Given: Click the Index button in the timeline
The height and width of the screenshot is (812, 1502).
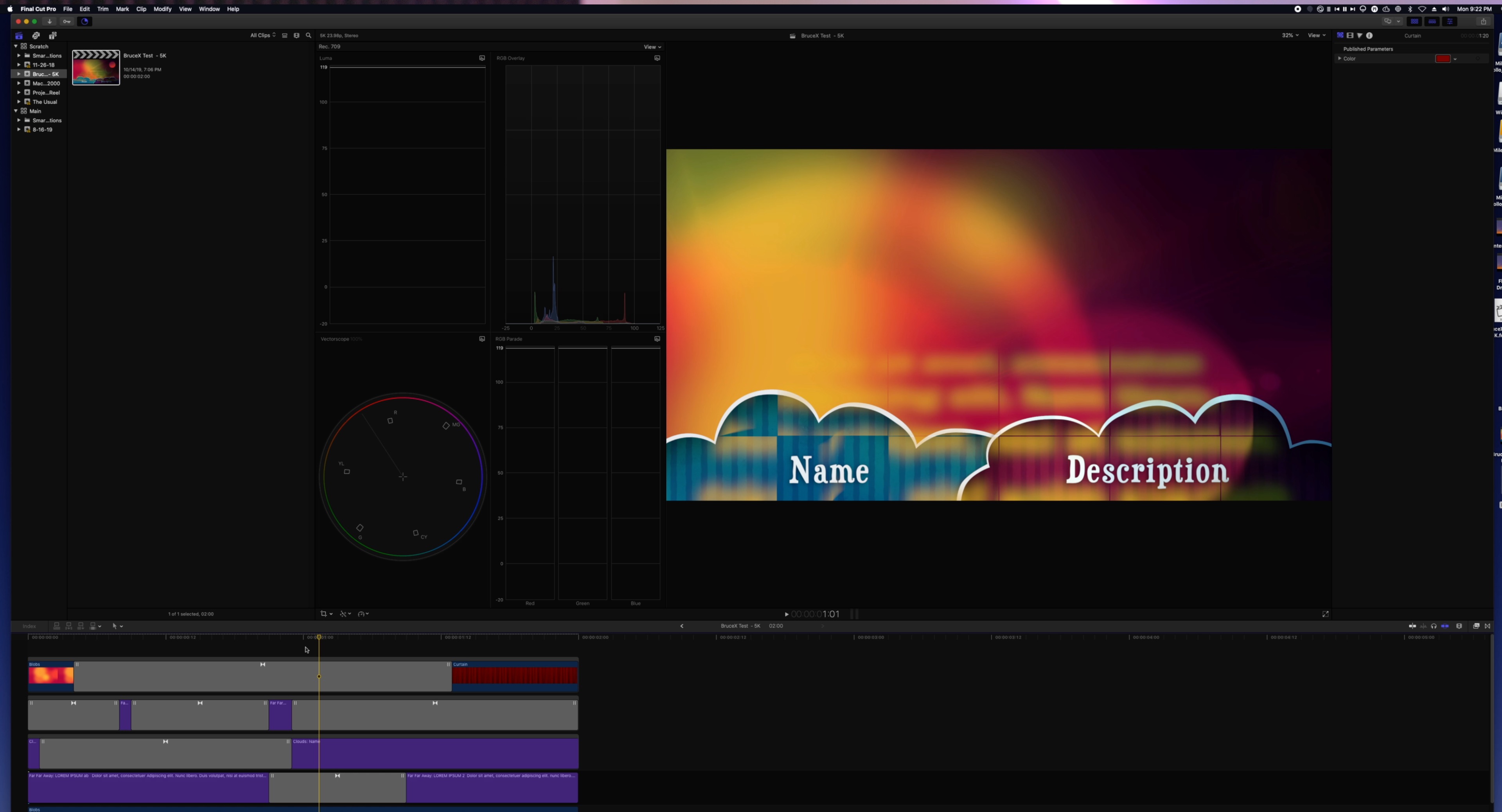Looking at the screenshot, I should click(x=30, y=626).
